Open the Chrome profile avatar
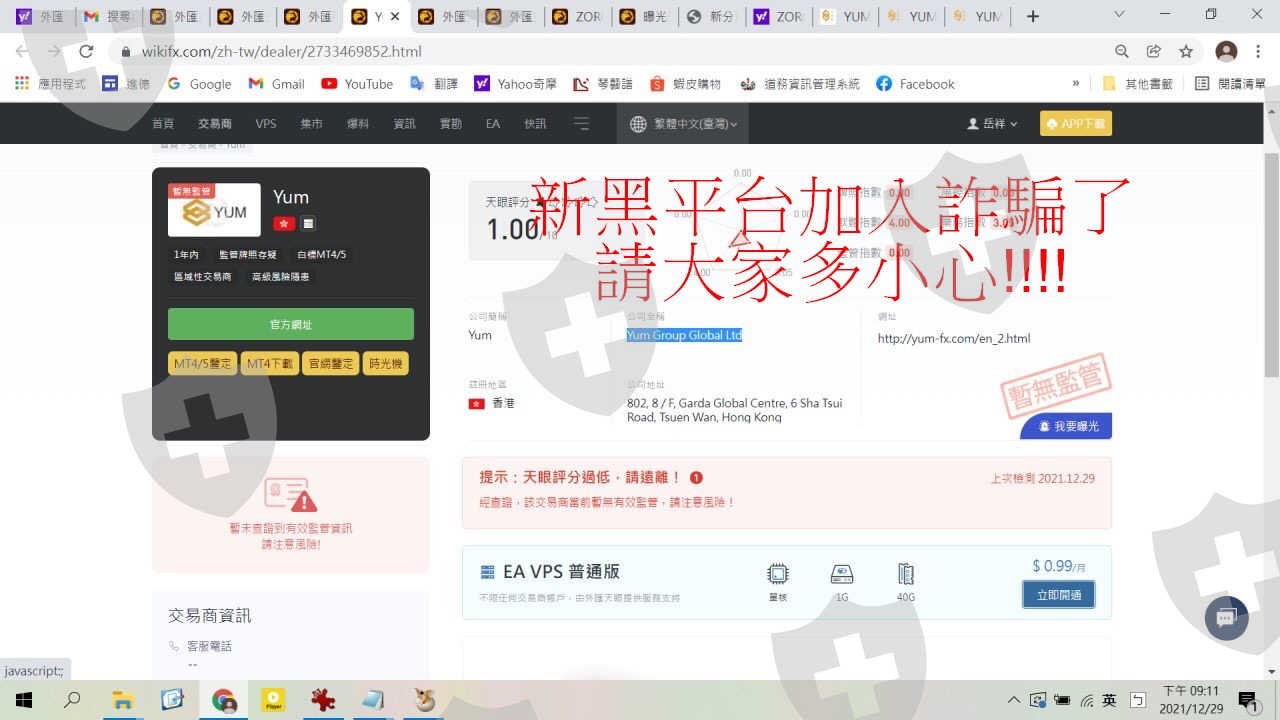 [x=1226, y=51]
